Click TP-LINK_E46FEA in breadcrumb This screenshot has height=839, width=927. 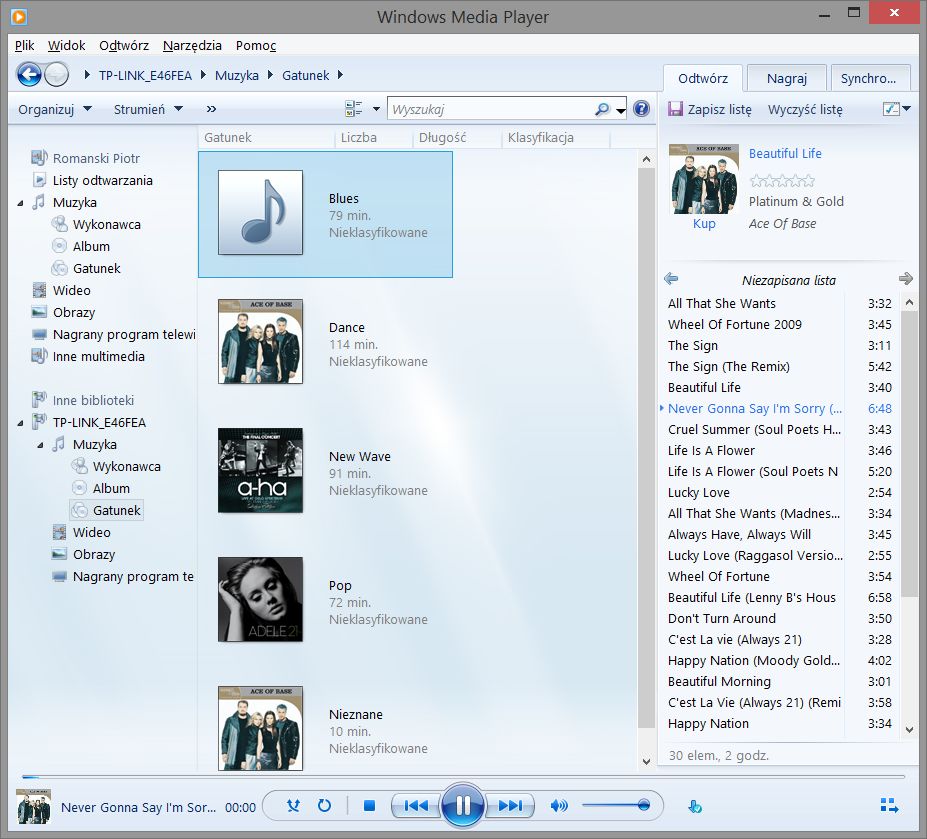pyautogui.click(x=145, y=76)
